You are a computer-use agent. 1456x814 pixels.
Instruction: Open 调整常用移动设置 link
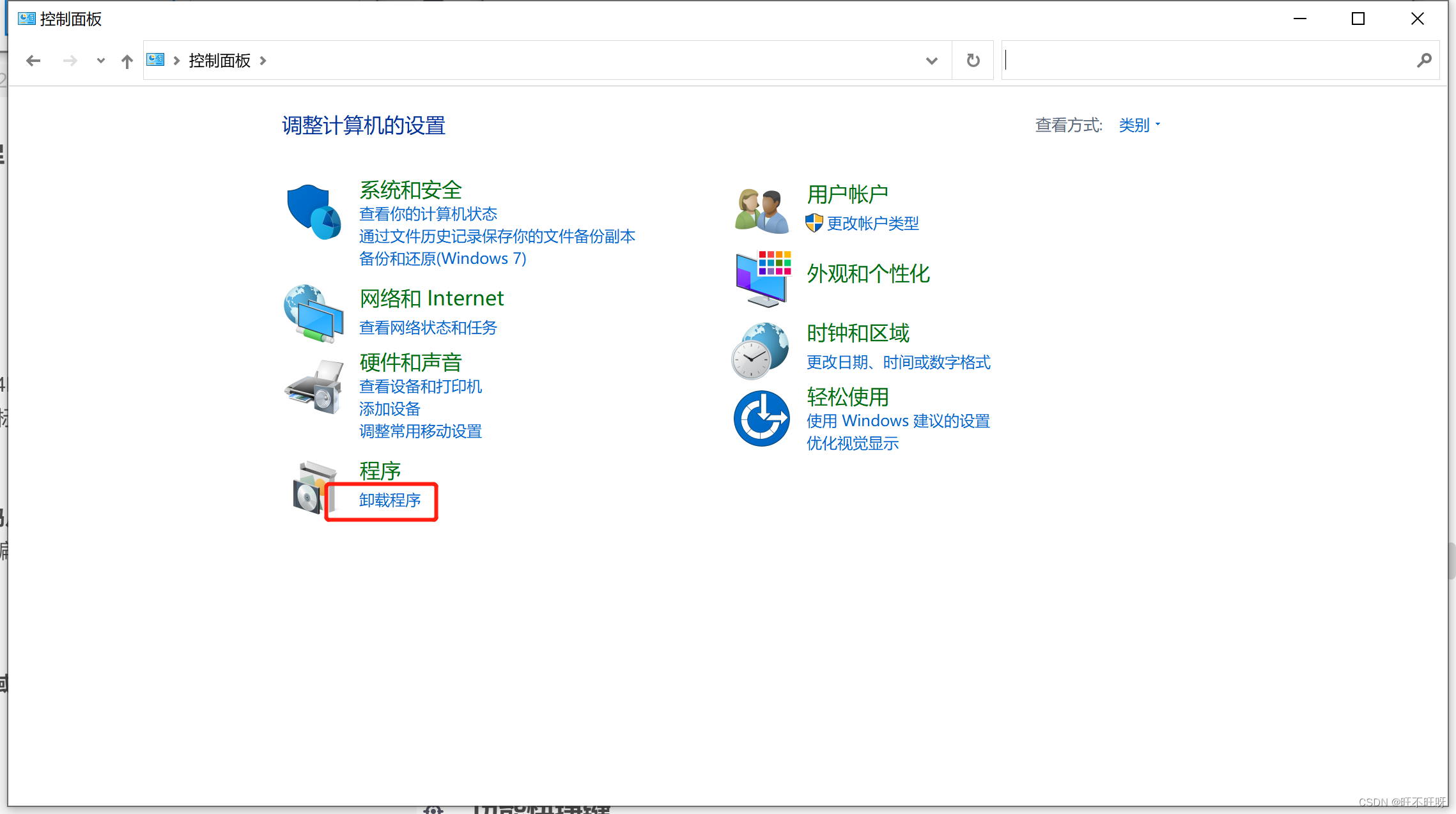point(421,431)
